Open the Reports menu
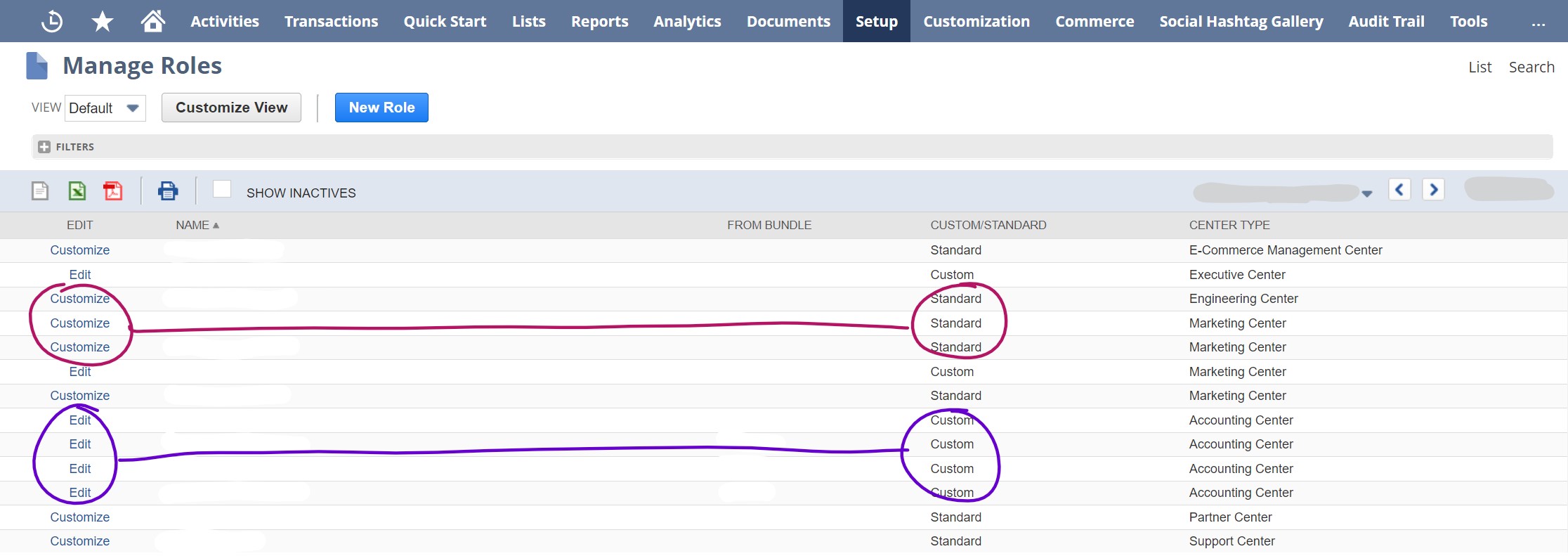Image resolution: width=1568 pixels, height=556 pixels. coord(600,22)
